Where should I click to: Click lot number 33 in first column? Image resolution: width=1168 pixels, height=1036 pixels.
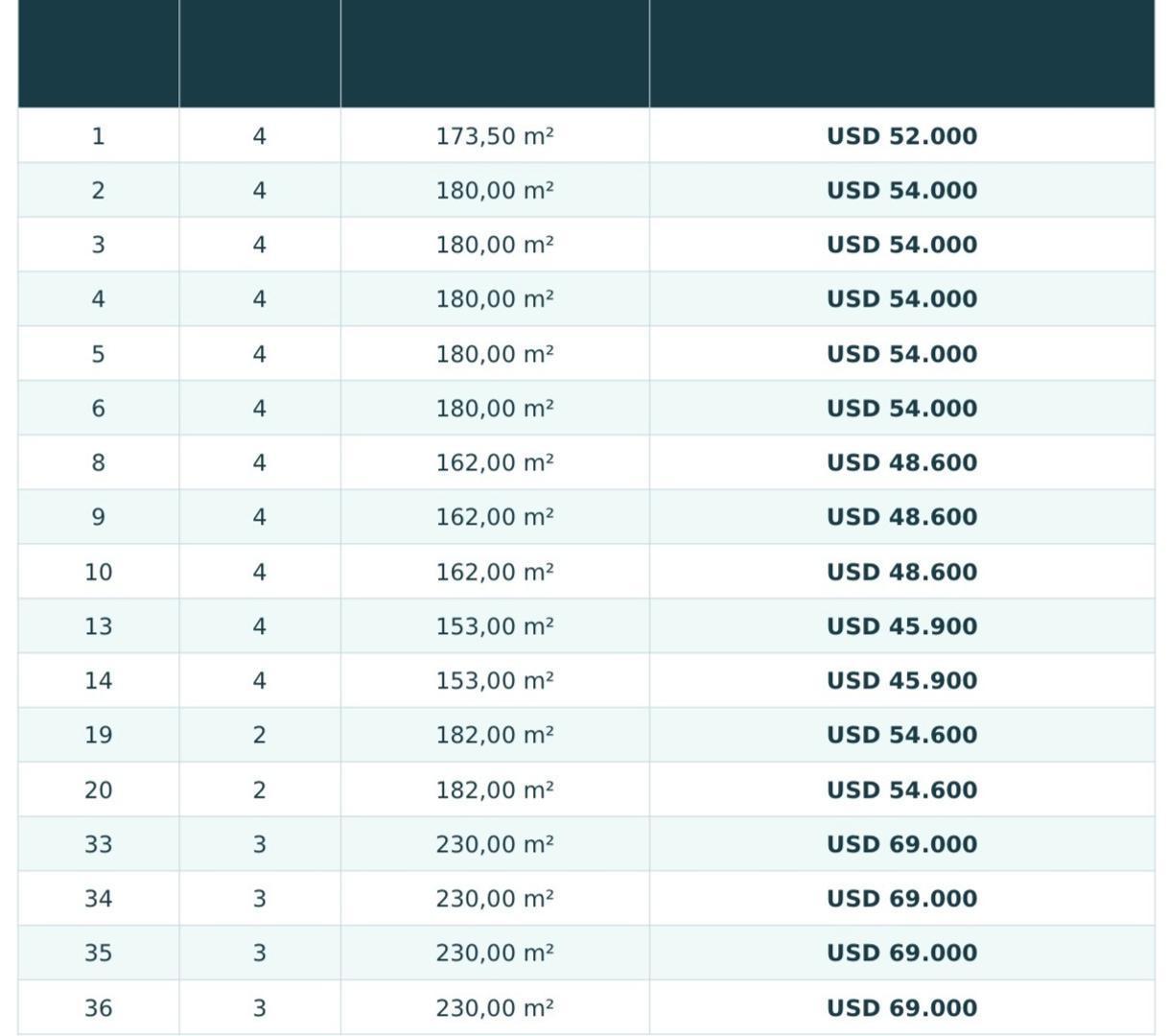tap(98, 845)
